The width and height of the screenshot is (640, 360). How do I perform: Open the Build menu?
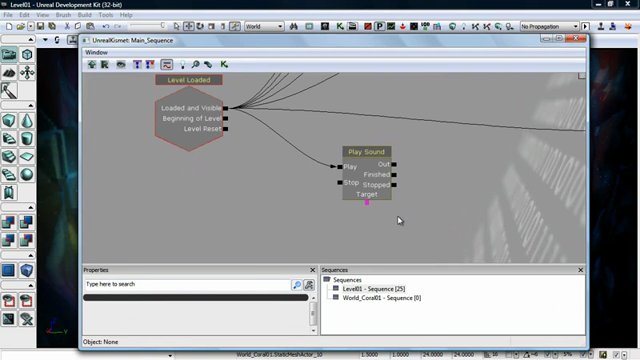point(84,15)
